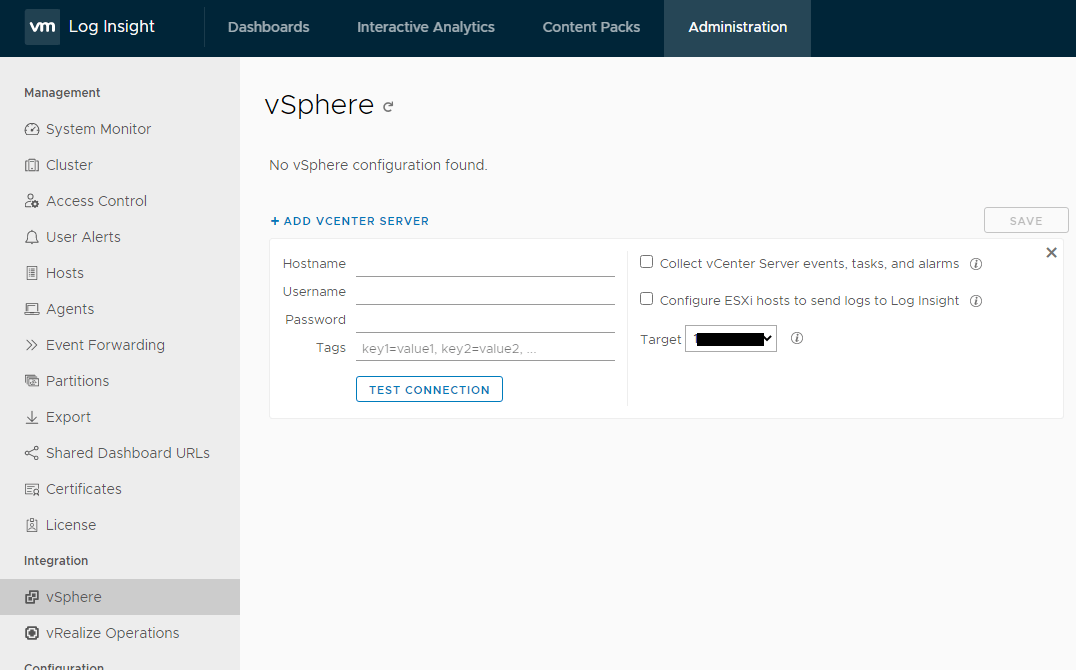The image size is (1076, 670).
Task: Select the vRealize Operations icon
Action: click(x=31, y=632)
